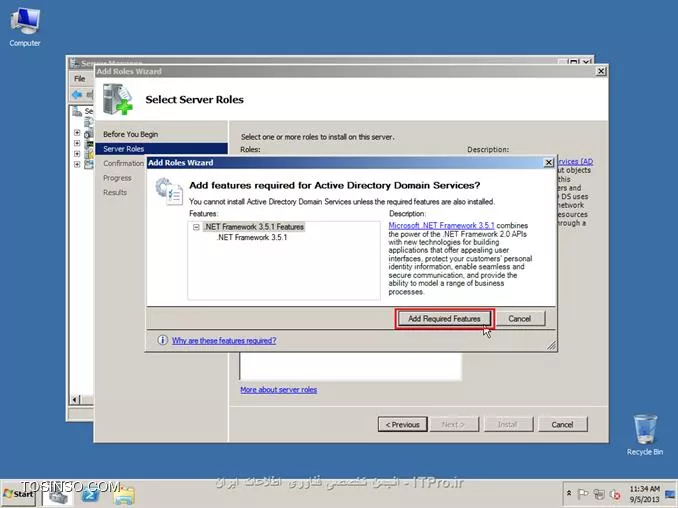Expand the Storage node in Server Manager tree
678x508 pixels.
click(x=77, y=164)
